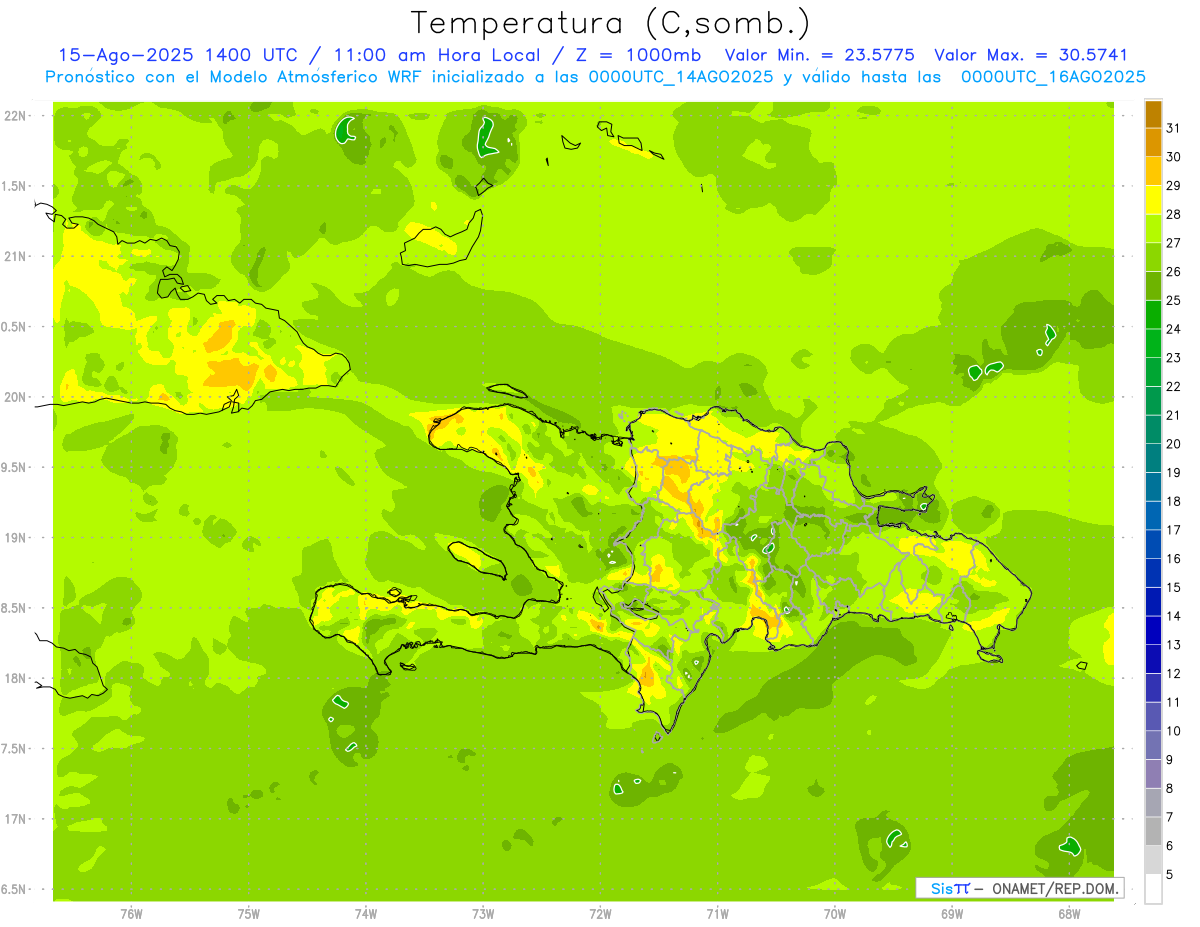Click the 'Z = 1000mb' level text
Screen dimensions: 1200x927
point(638,55)
